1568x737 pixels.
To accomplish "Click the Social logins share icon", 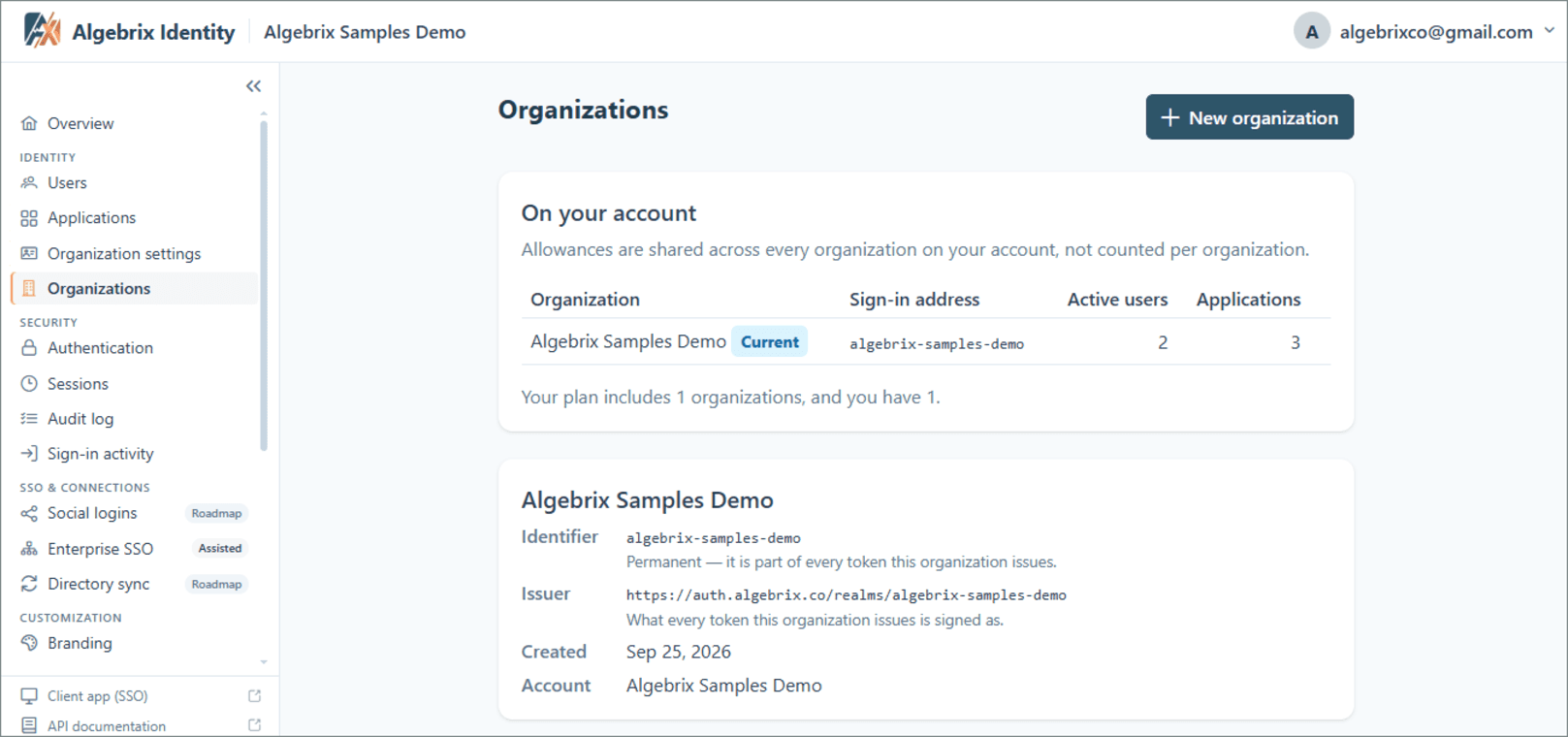I will (x=29, y=513).
